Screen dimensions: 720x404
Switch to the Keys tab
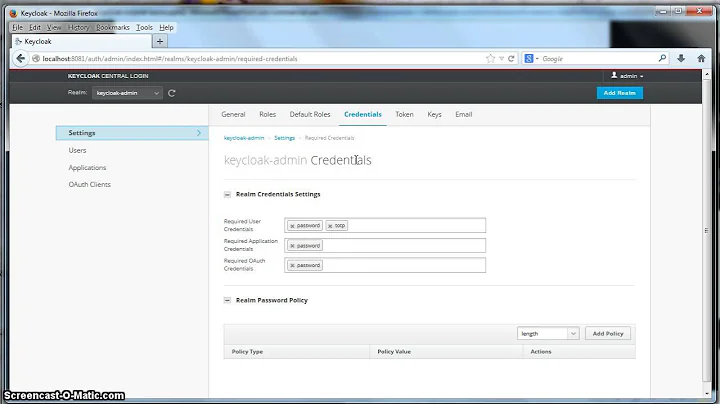[x=434, y=114]
